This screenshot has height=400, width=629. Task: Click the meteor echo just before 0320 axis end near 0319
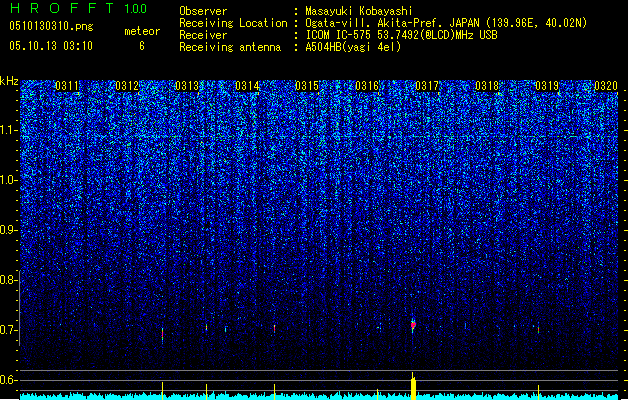(x=538, y=330)
